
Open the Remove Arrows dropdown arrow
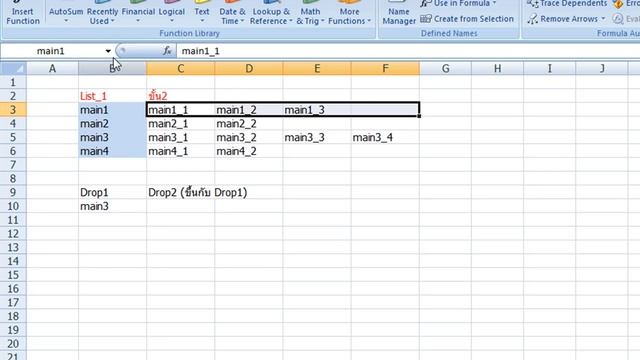[x=603, y=19]
